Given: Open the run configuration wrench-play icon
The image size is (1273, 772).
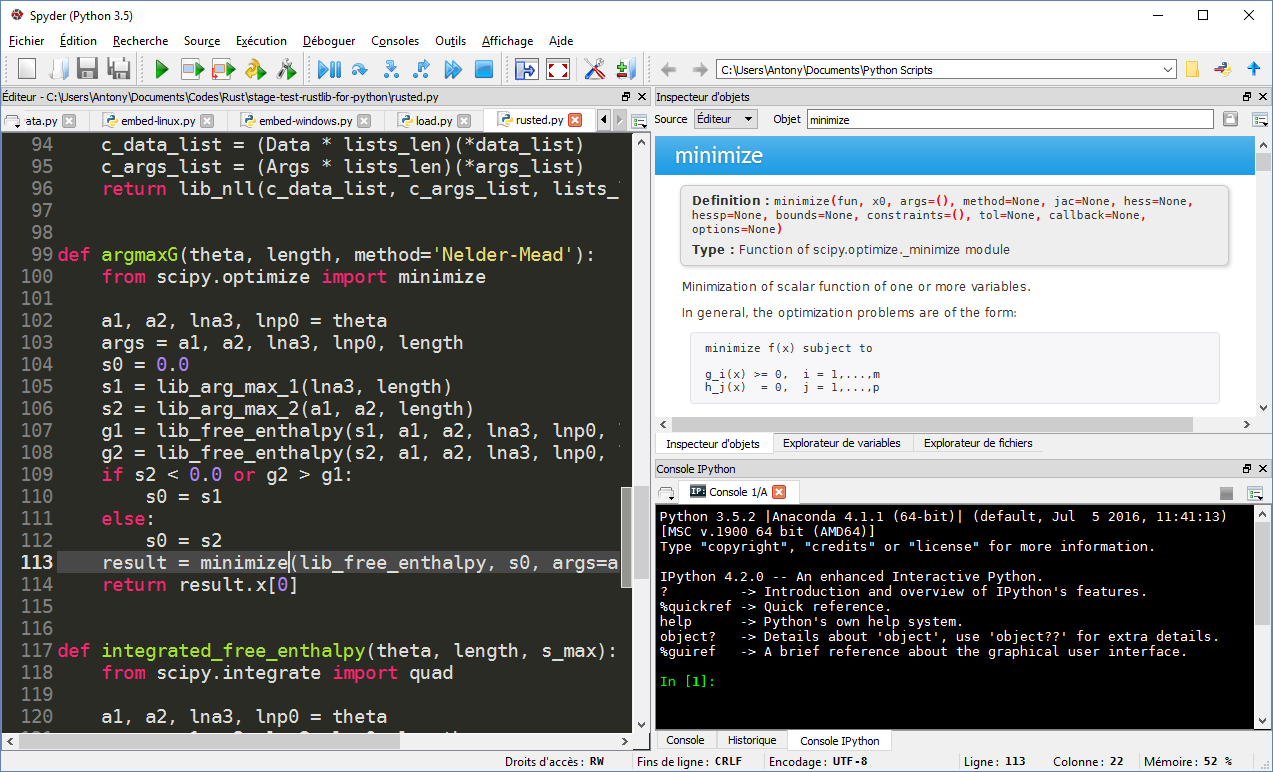Looking at the screenshot, I should point(286,69).
